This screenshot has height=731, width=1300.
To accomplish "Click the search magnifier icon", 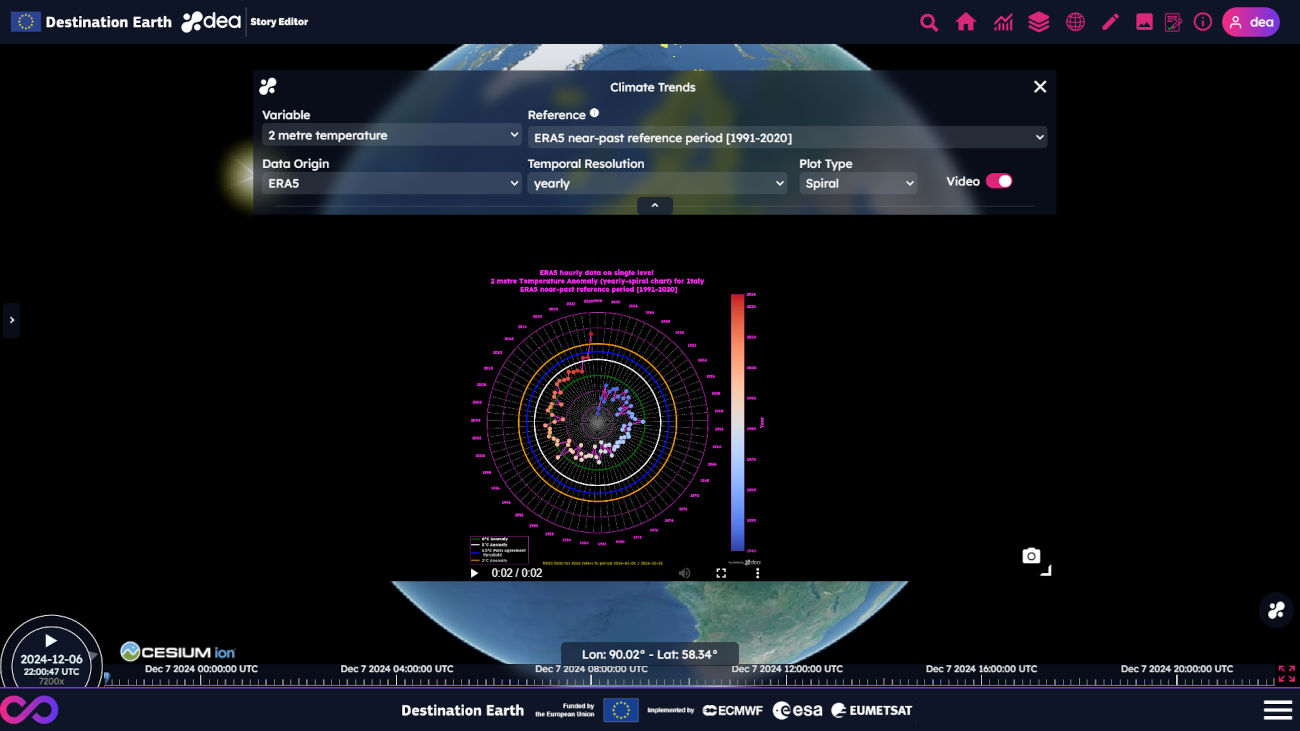I will 929,22.
